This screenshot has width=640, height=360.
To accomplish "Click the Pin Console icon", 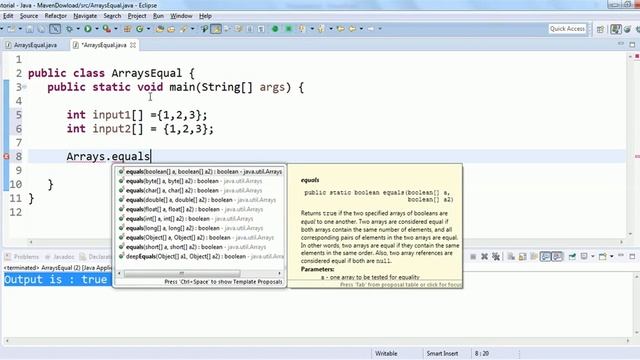I will 572,256.
